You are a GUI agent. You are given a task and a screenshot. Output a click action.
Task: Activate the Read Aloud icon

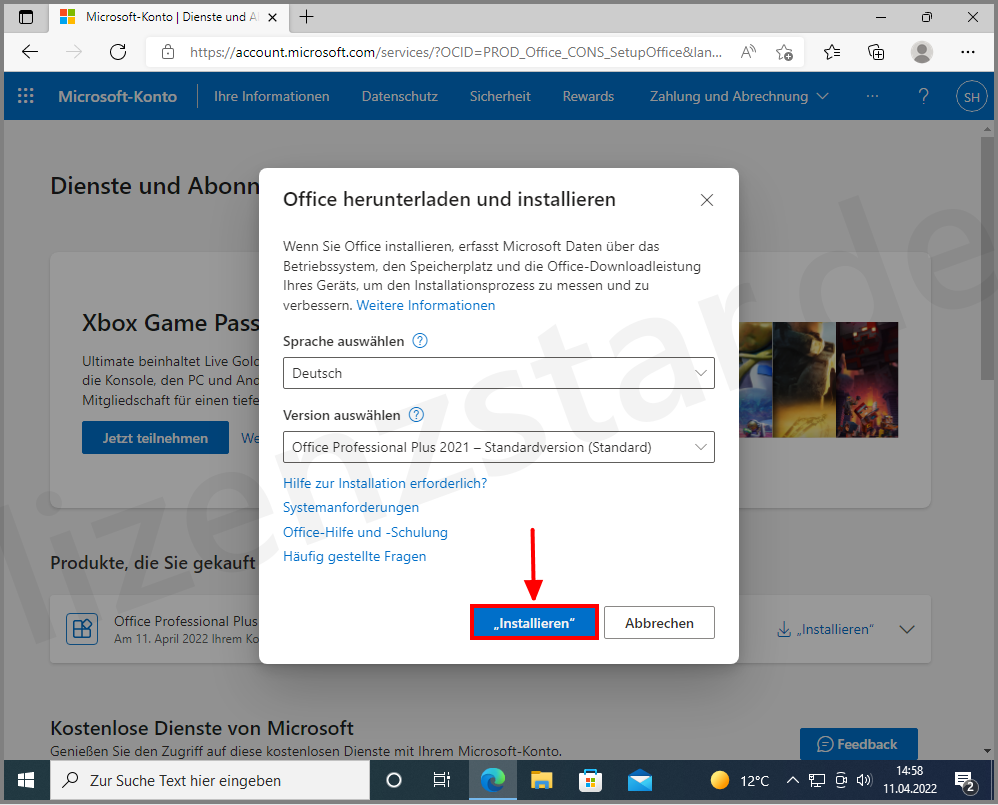coord(748,52)
